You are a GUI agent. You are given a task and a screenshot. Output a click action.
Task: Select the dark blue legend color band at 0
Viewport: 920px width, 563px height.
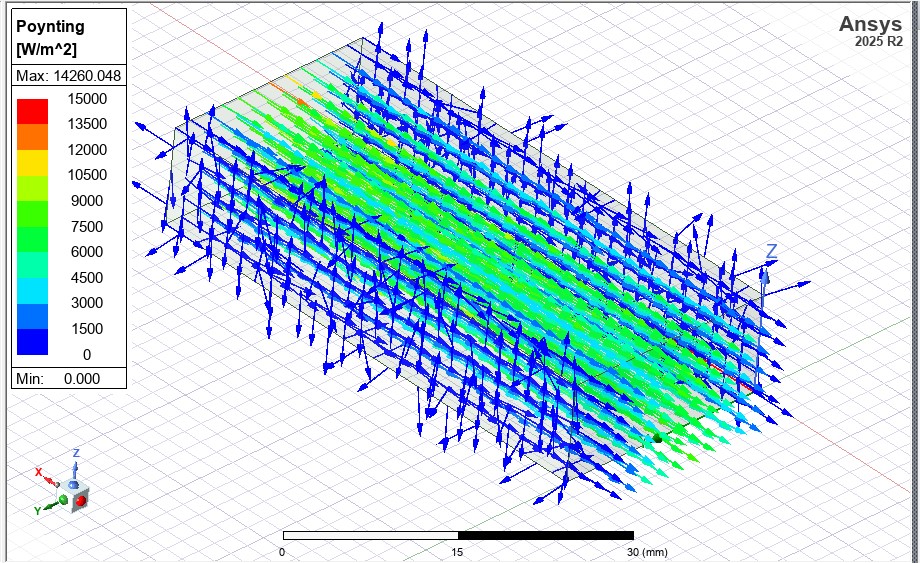click(x=32, y=342)
